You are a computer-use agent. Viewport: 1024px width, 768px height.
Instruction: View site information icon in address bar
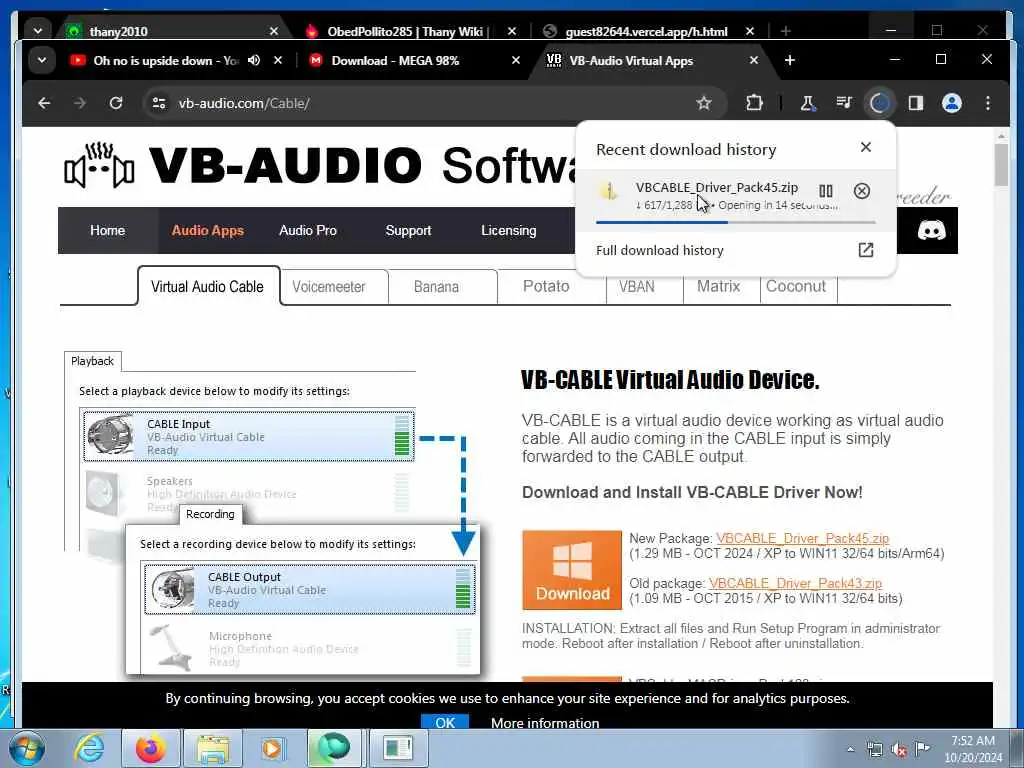point(159,103)
